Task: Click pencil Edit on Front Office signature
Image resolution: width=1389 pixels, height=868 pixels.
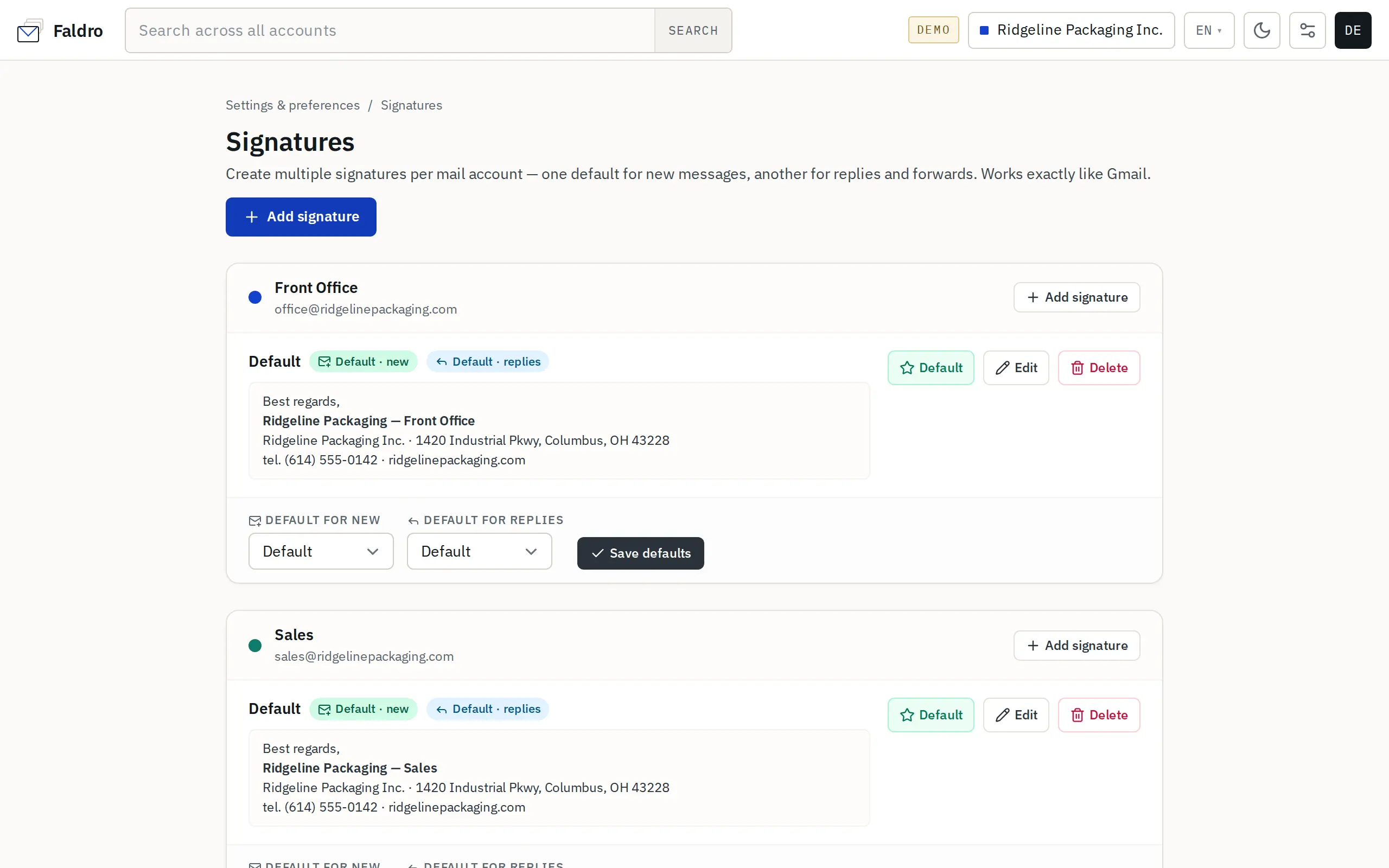Action: [1015, 367]
